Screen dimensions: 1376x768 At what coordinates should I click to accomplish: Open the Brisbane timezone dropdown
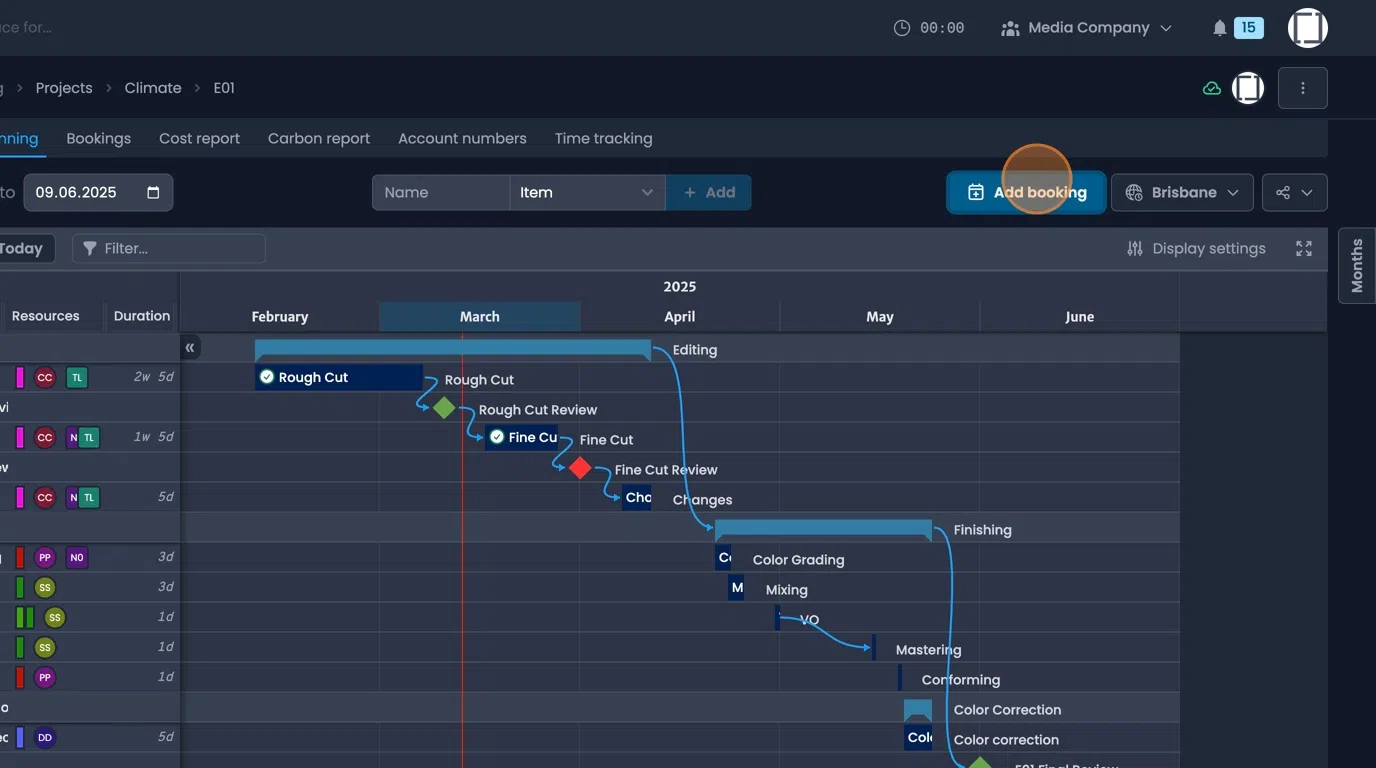coord(1182,192)
